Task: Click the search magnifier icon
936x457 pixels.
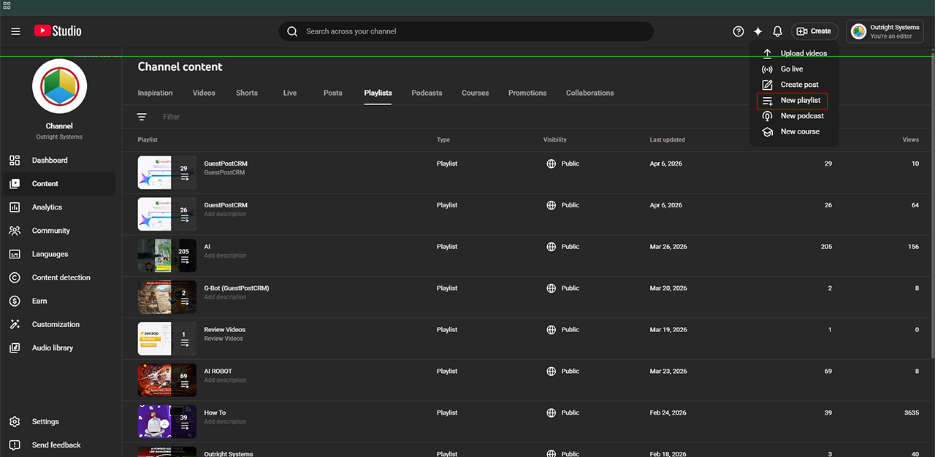Action: [x=292, y=32]
